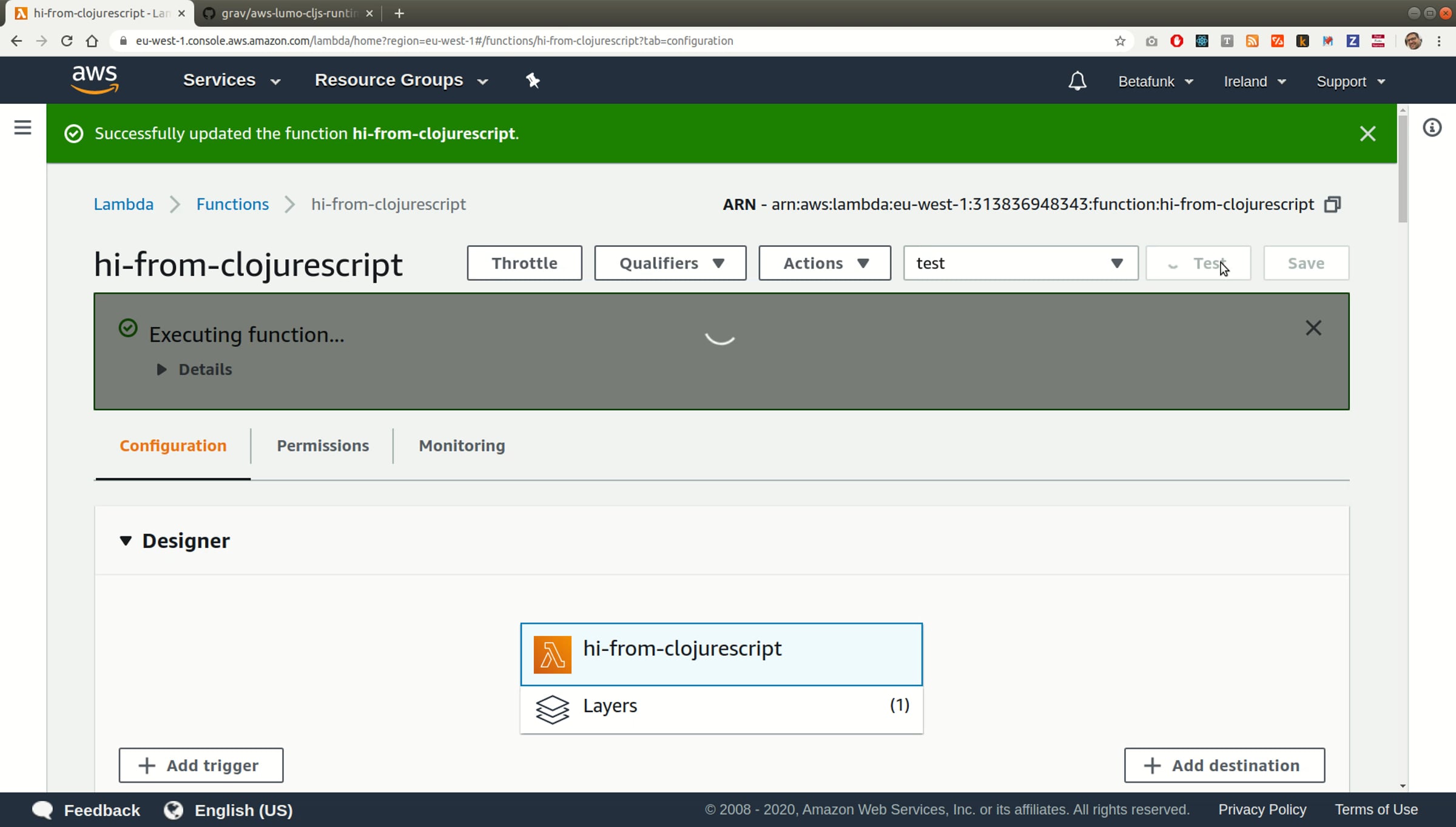Screen dimensions: 1456x827
Task: Click the AWS logo home icon
Action: pos(95,80)
